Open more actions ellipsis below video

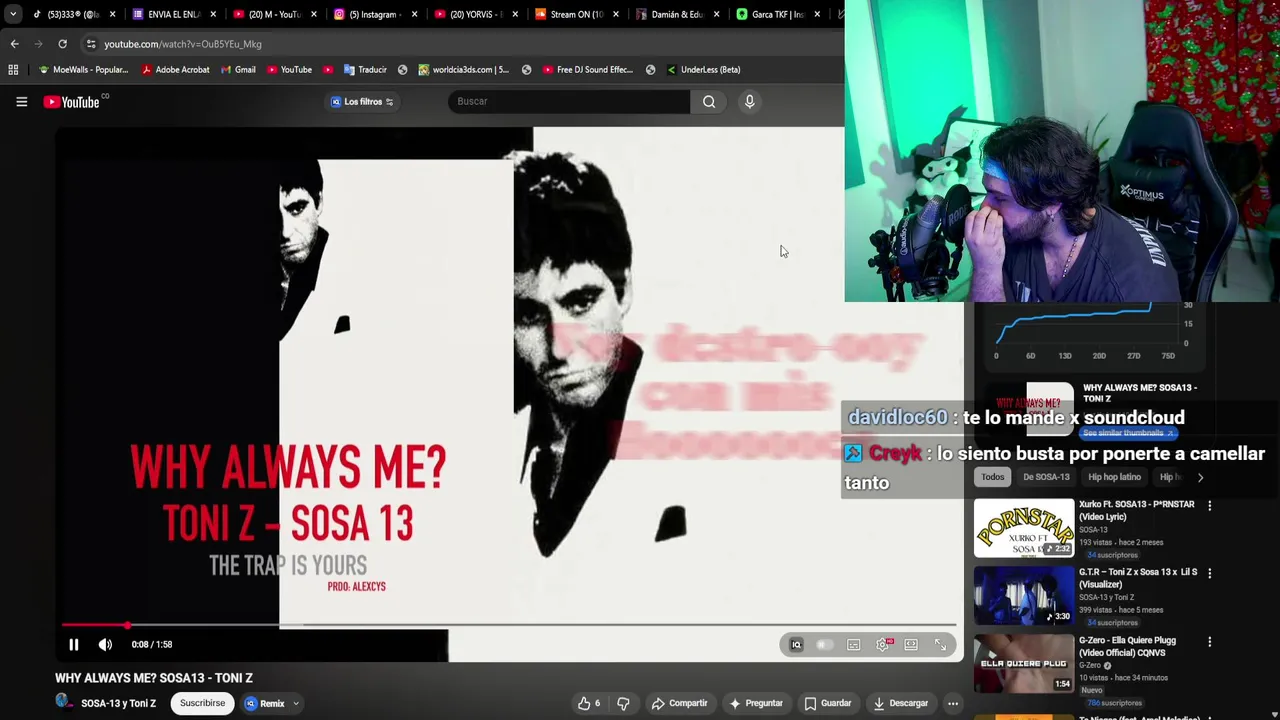click(953, 703)
